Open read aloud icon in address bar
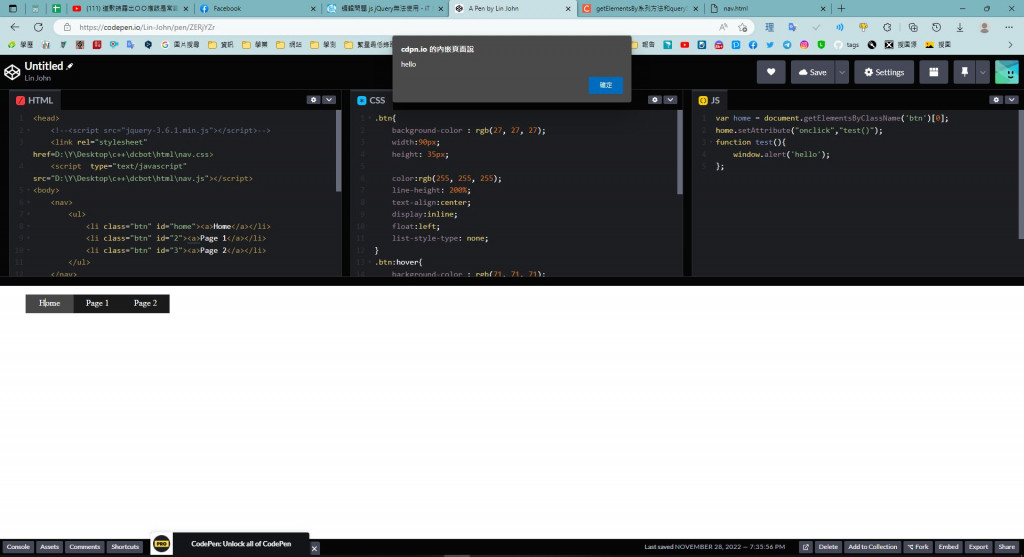 click(x=723, y=27)
